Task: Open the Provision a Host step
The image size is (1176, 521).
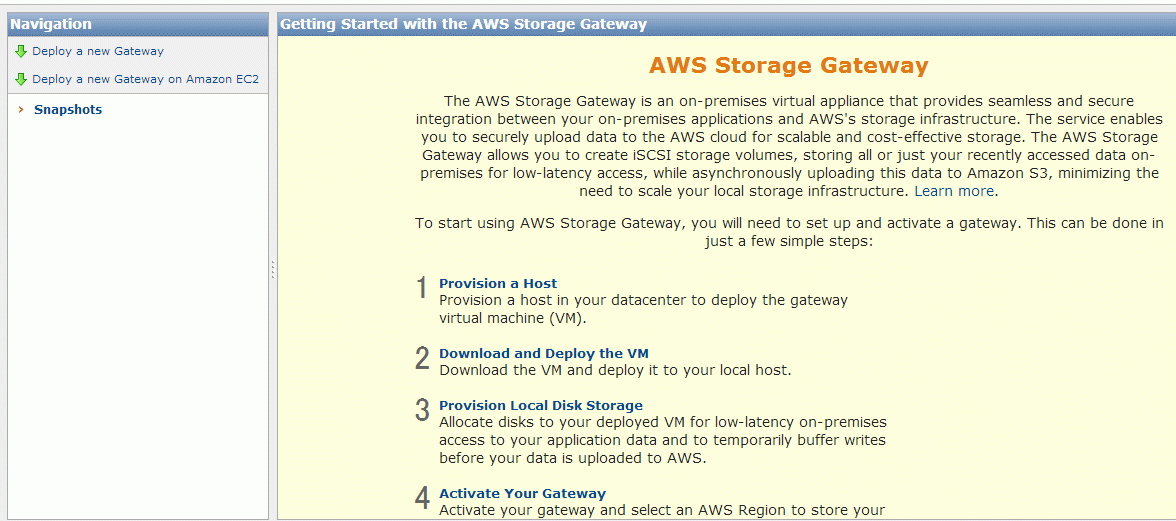Action: [498, 283]
